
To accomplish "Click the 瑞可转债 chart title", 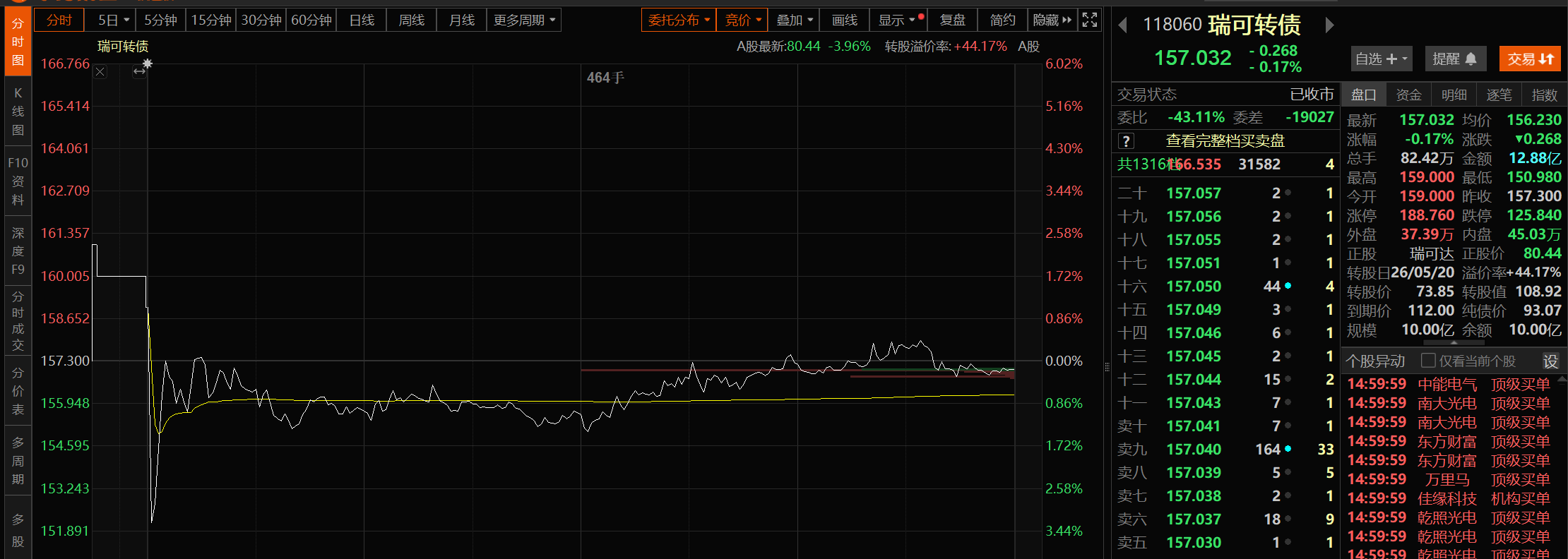I will [123, 47].
